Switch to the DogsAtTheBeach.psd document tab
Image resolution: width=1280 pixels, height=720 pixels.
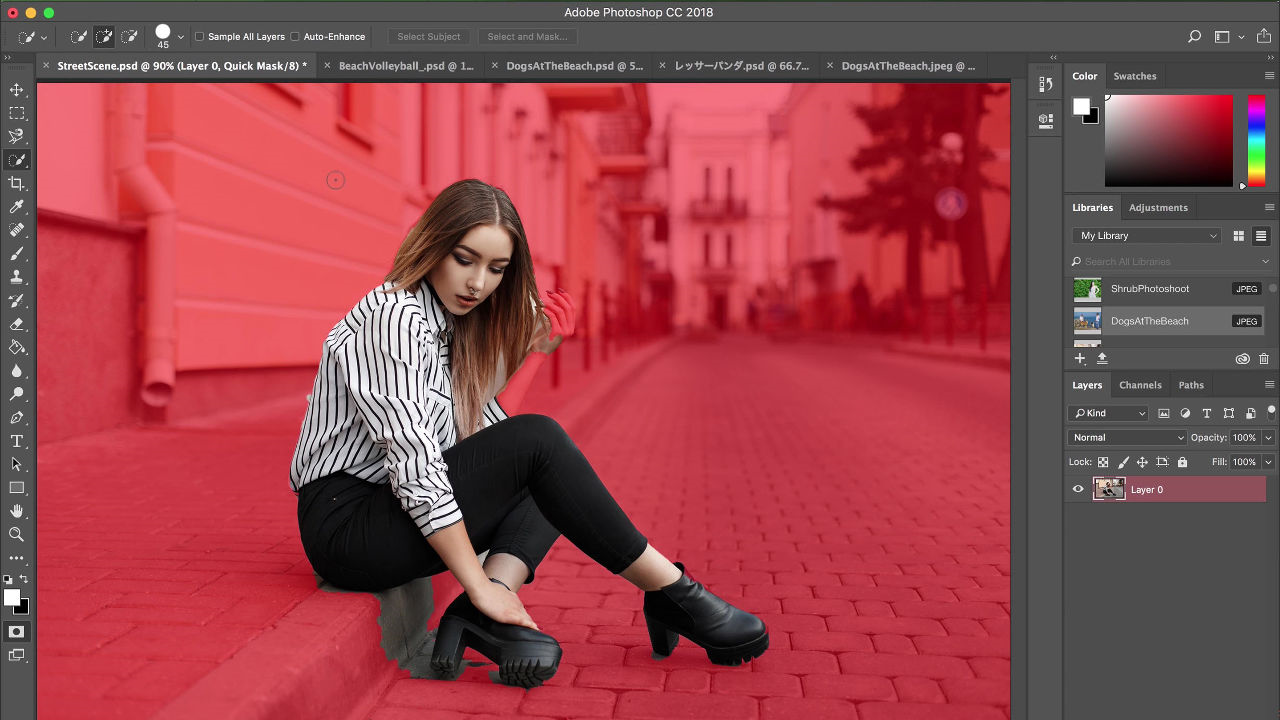tap(575, 66)
